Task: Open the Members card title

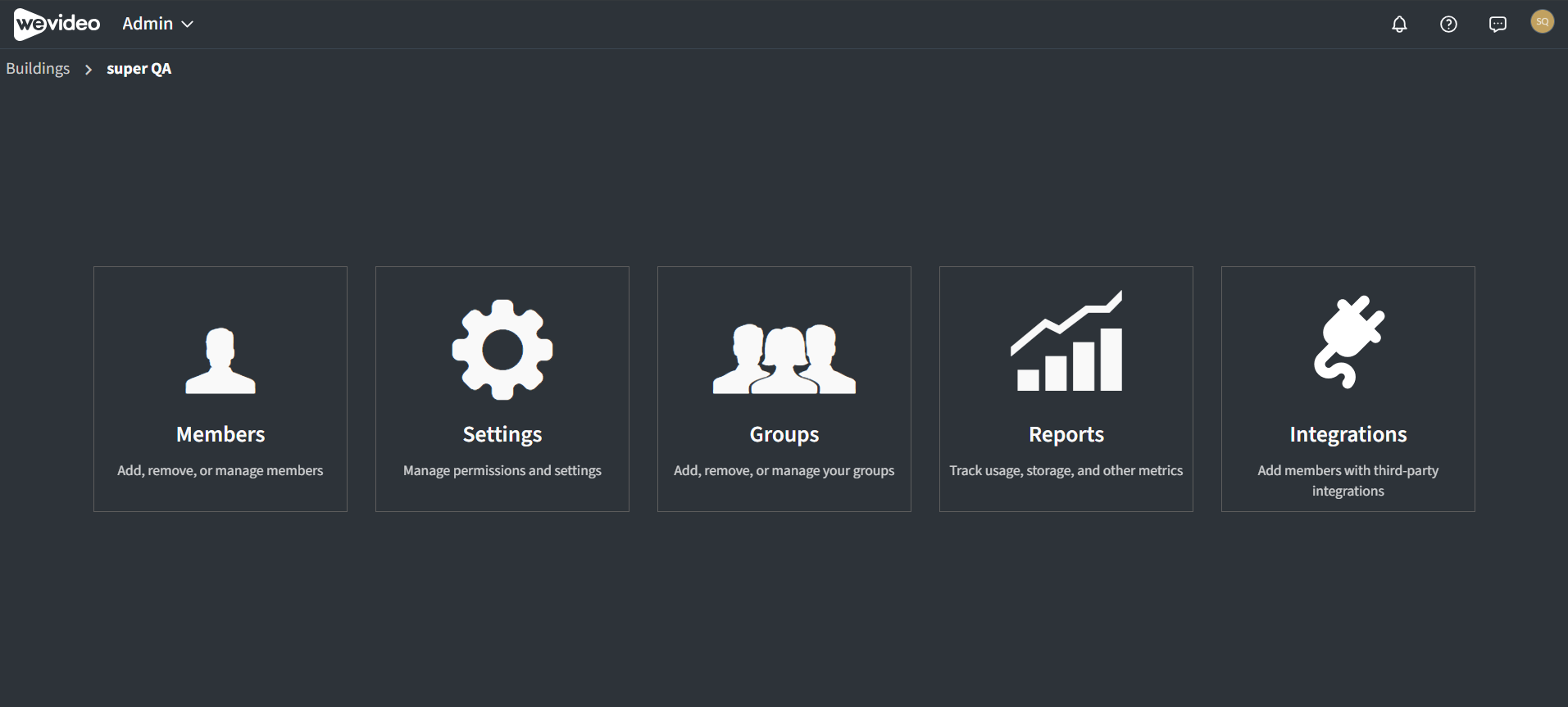Action: point(220,434)
